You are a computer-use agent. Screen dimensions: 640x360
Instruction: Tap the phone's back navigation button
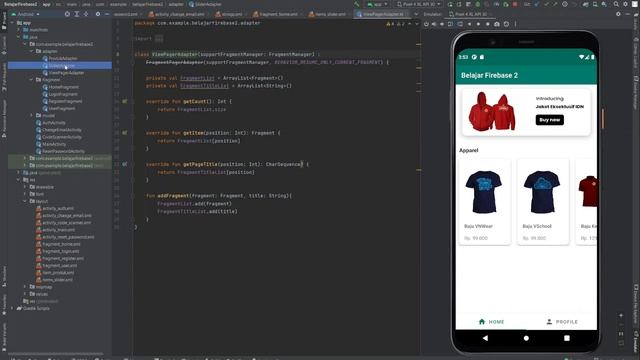485,338
